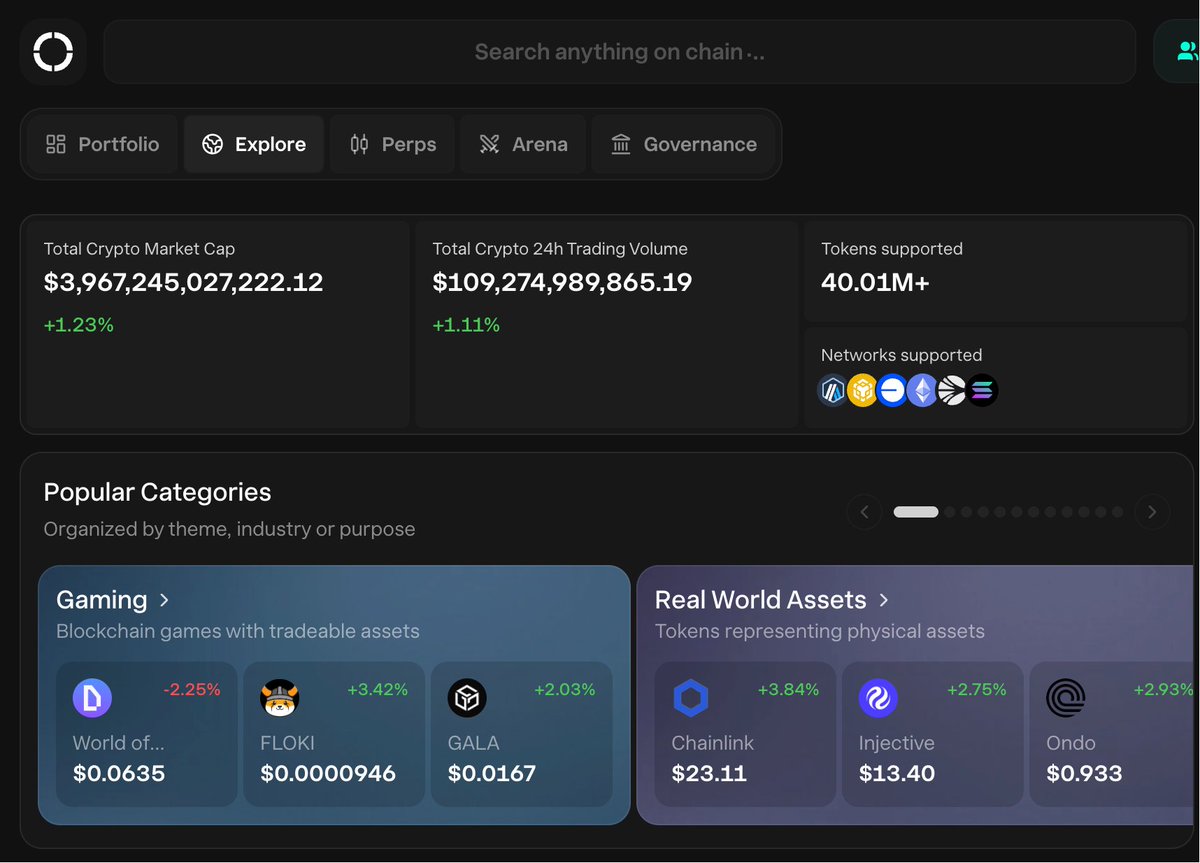Open the Injective token card

point(932,734)
